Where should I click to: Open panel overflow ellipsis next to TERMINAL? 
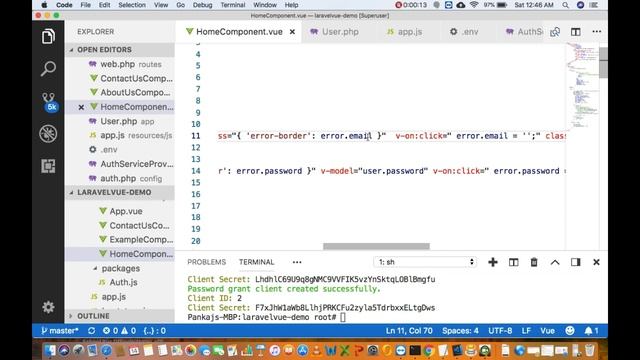(x=297, y=262)
